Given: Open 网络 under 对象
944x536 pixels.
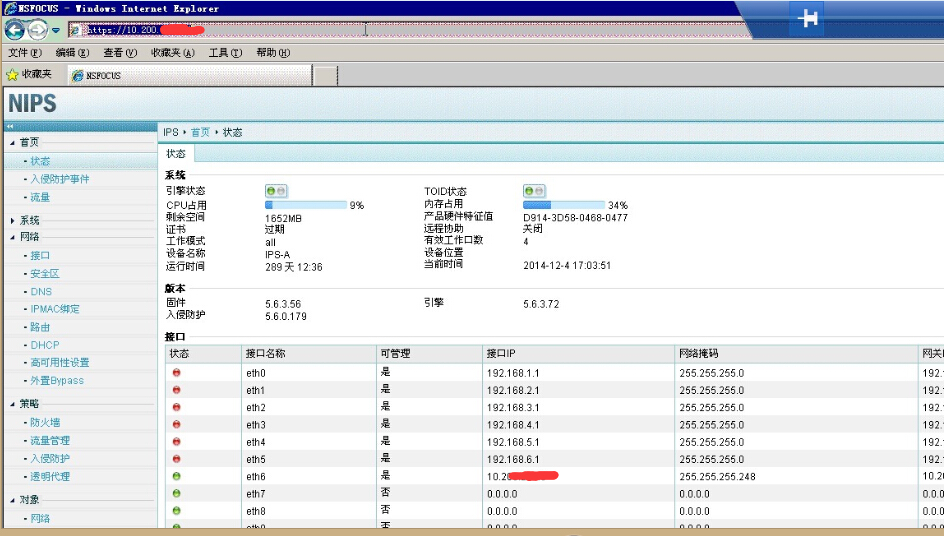Looking at the screenshot, I should pos(40,519).
